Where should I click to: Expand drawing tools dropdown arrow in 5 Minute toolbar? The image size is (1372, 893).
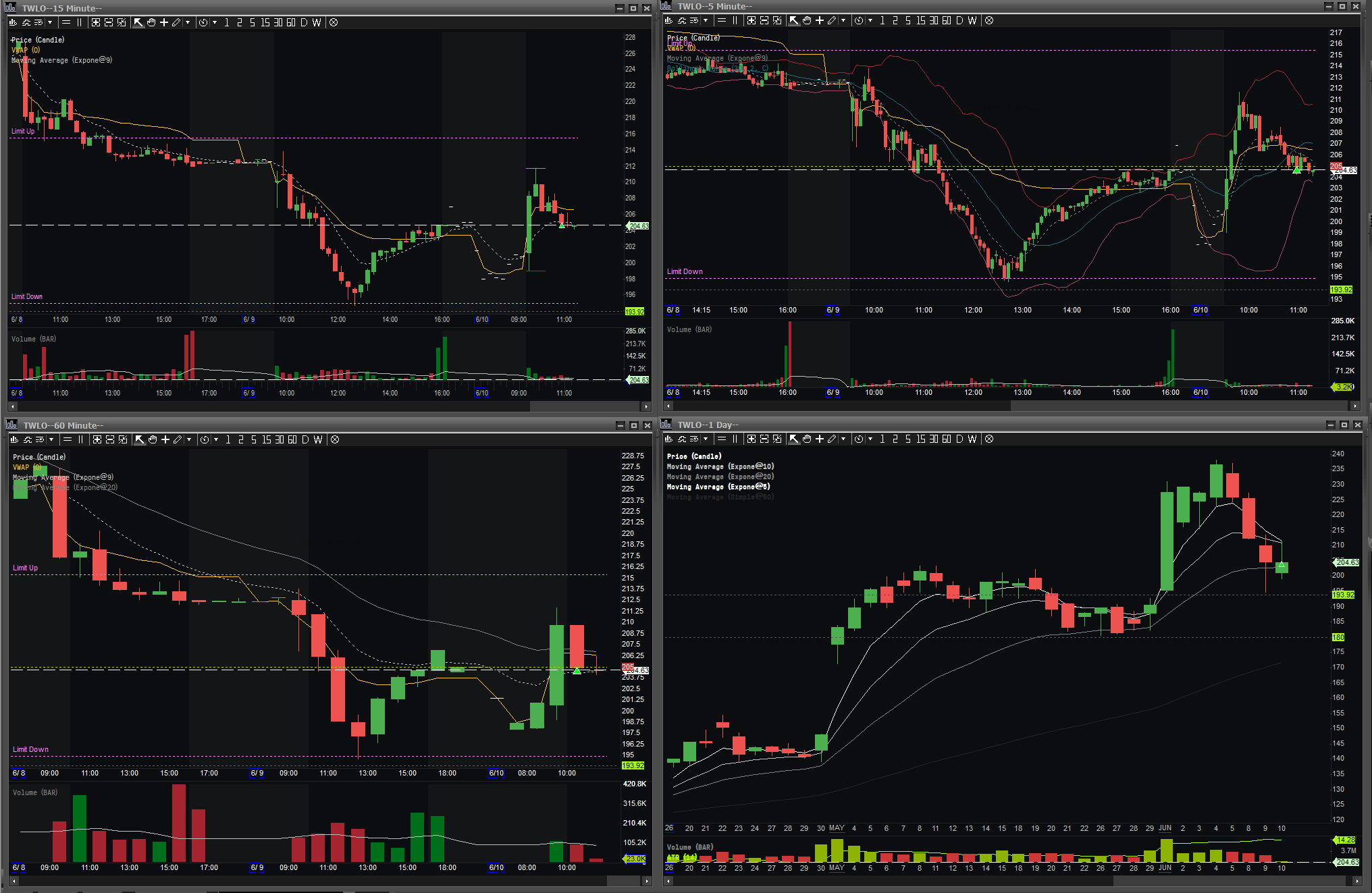pyautogui.click(x=843, y=20)
